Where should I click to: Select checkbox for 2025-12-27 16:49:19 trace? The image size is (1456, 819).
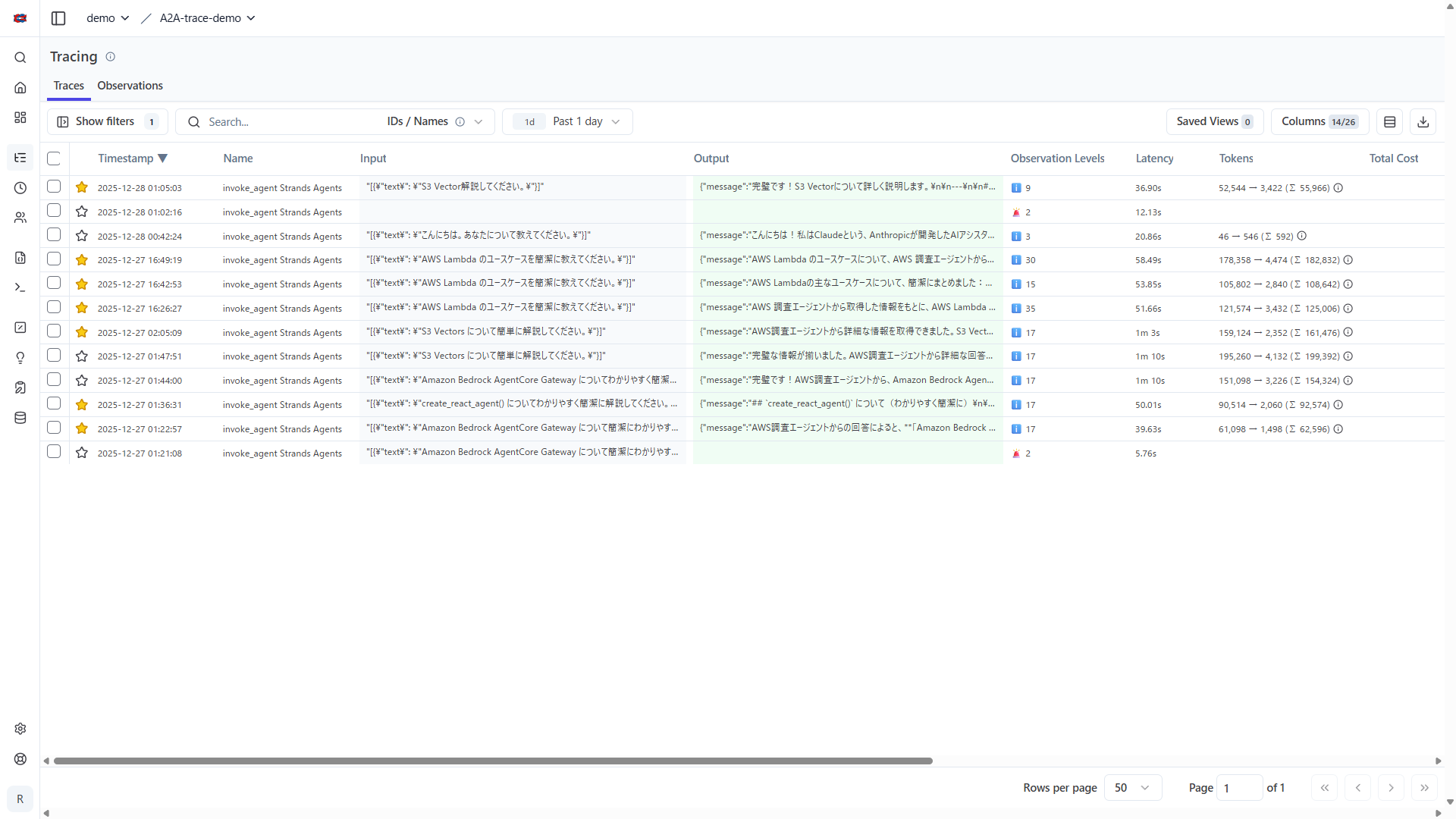pyautogui.click(x=54, y=259)
